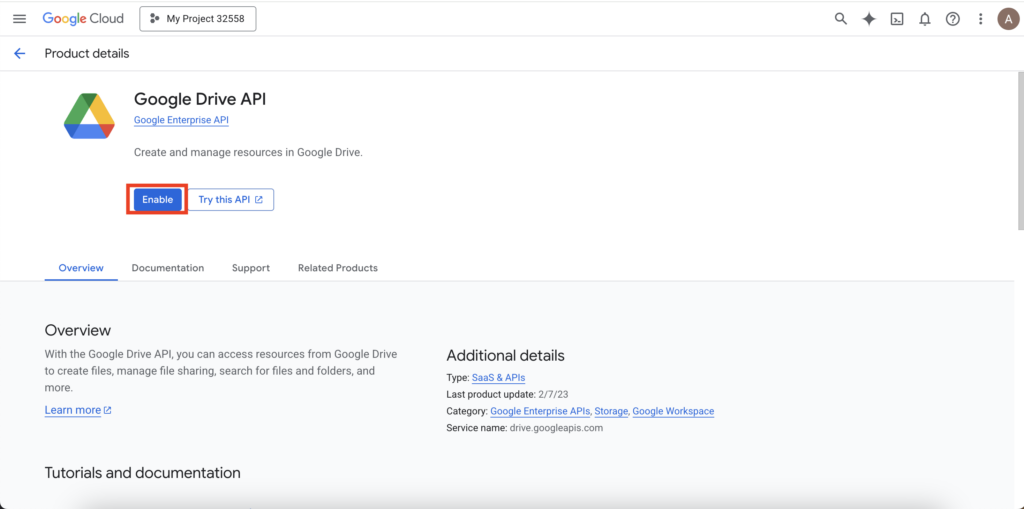
Task: Open the Related Products tab
Action: point(338,268)
